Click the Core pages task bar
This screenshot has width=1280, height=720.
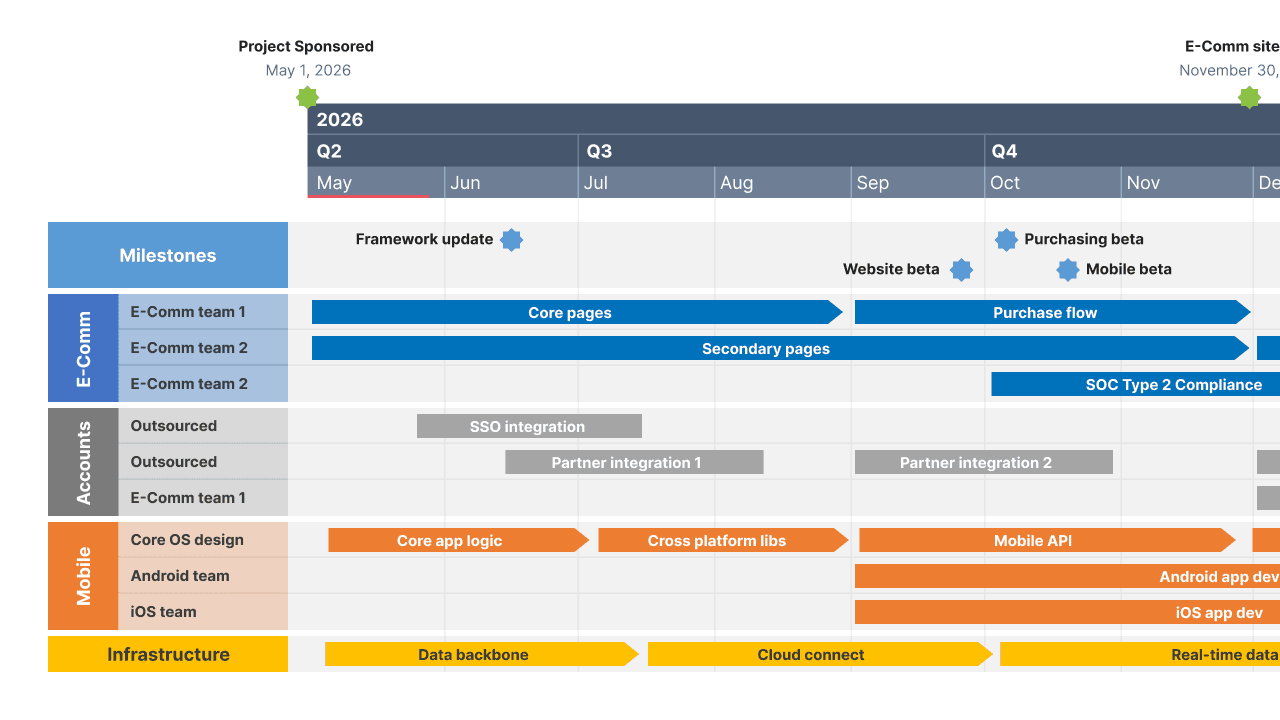click(577, 313)
